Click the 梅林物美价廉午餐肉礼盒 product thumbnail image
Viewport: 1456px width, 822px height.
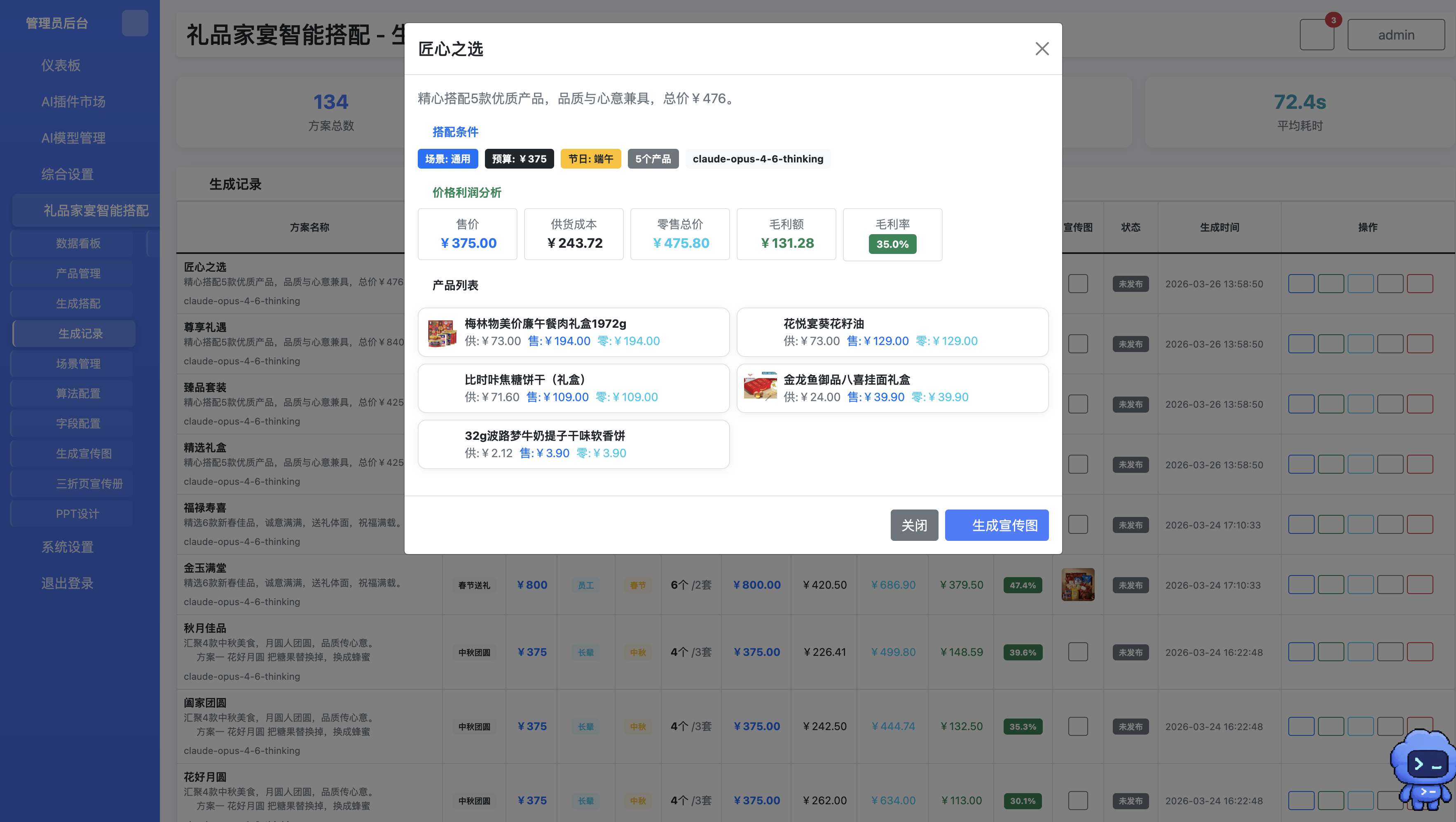(442, 333)
